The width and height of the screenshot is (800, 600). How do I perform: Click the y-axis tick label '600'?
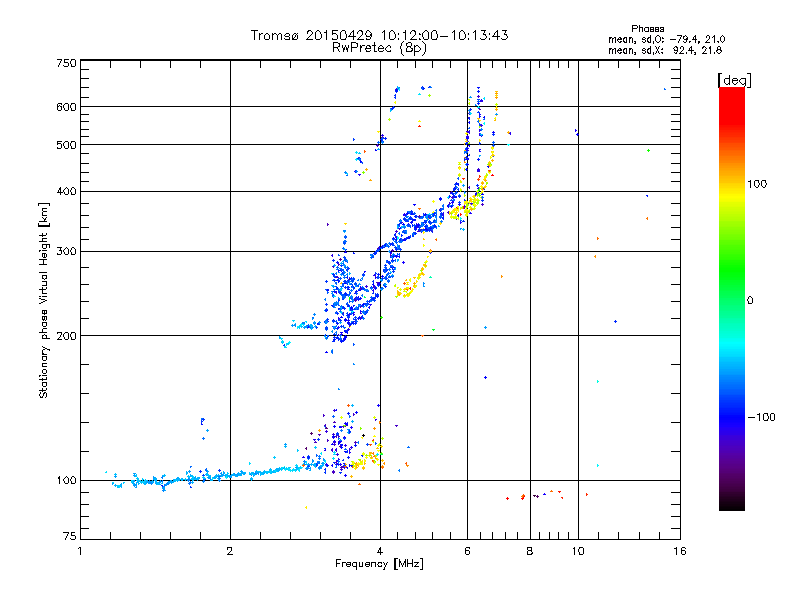point(66,107)
